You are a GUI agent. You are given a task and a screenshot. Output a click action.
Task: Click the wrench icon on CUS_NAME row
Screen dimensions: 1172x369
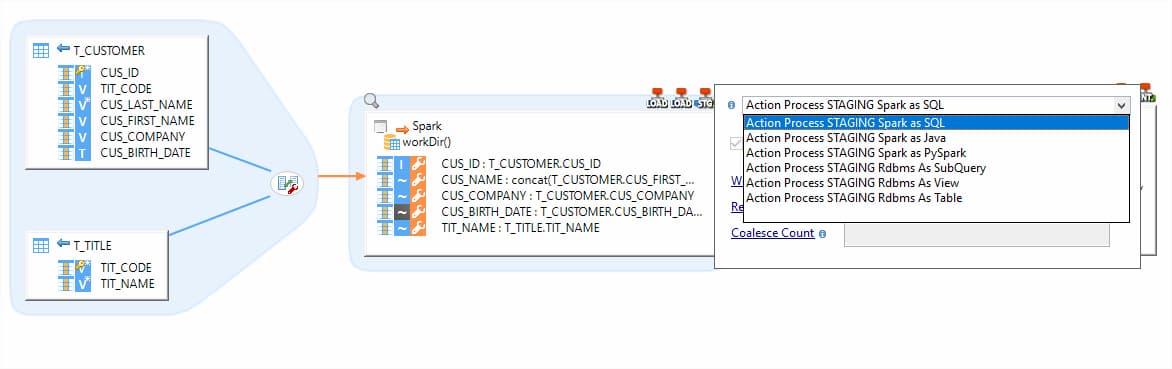pyautogui.click(x=419, y=180)
